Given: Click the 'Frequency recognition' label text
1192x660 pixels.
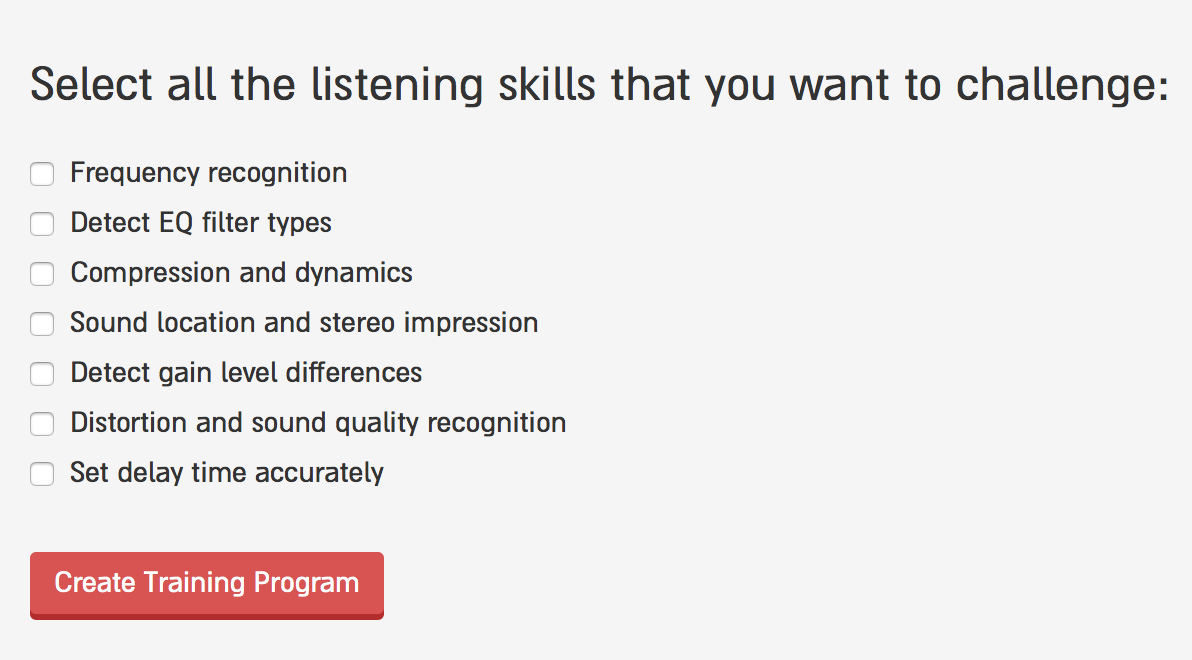Looking at the screenshot, I should pyautogui.click(x=208, y=173).
